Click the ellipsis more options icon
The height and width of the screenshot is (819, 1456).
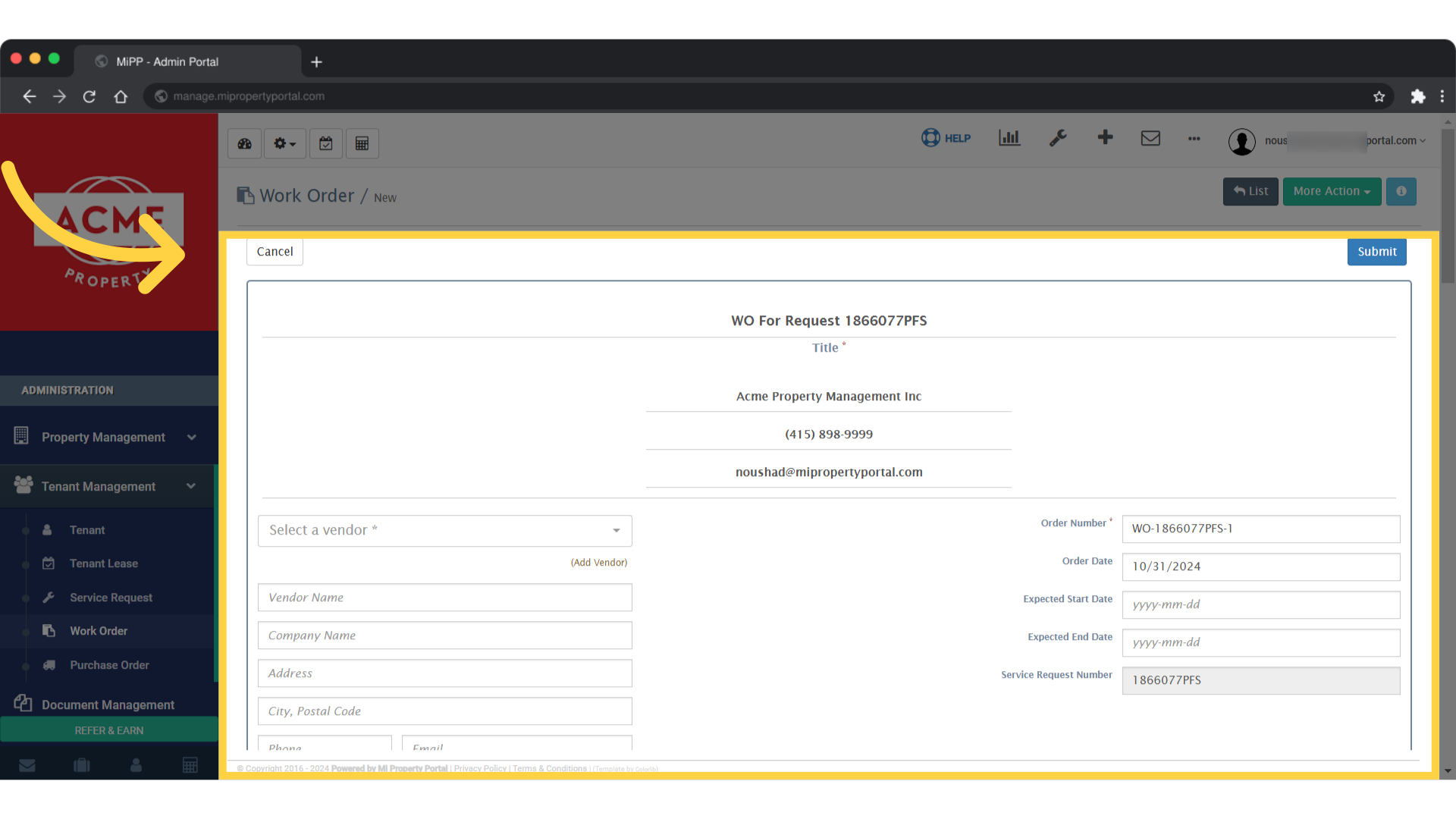pyautogui.click(x=1194, y=140)
